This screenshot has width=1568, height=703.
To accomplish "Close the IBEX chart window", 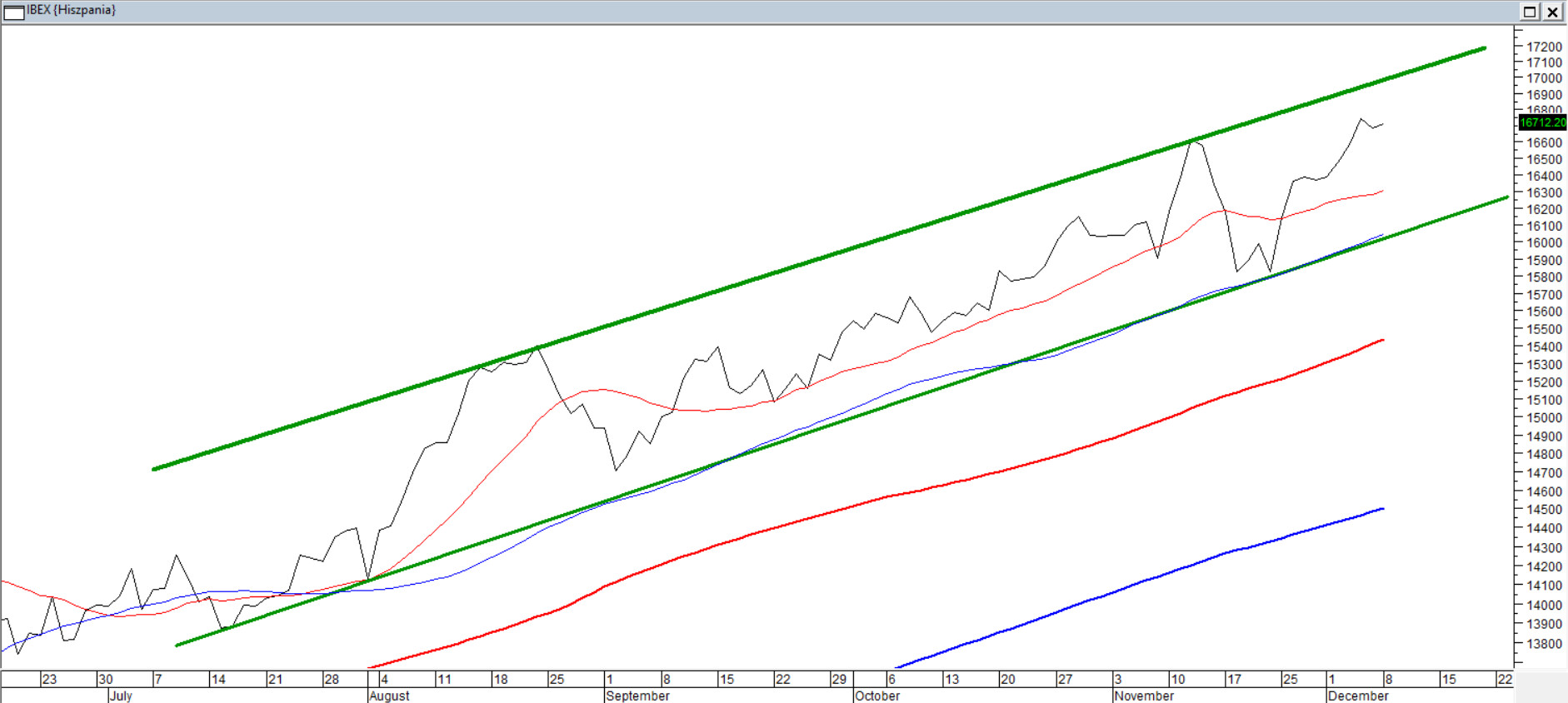I will tap(1553, 12).
